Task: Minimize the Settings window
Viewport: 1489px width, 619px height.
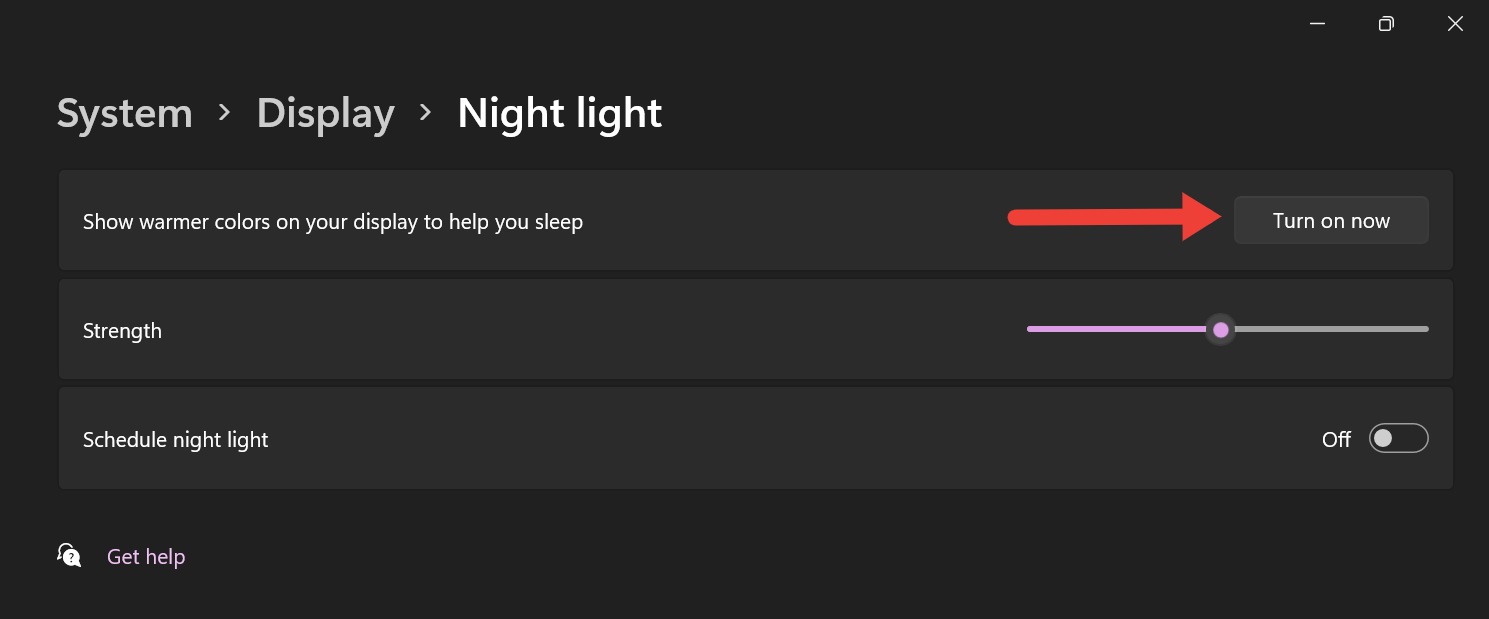Action: coord(1317,24)
